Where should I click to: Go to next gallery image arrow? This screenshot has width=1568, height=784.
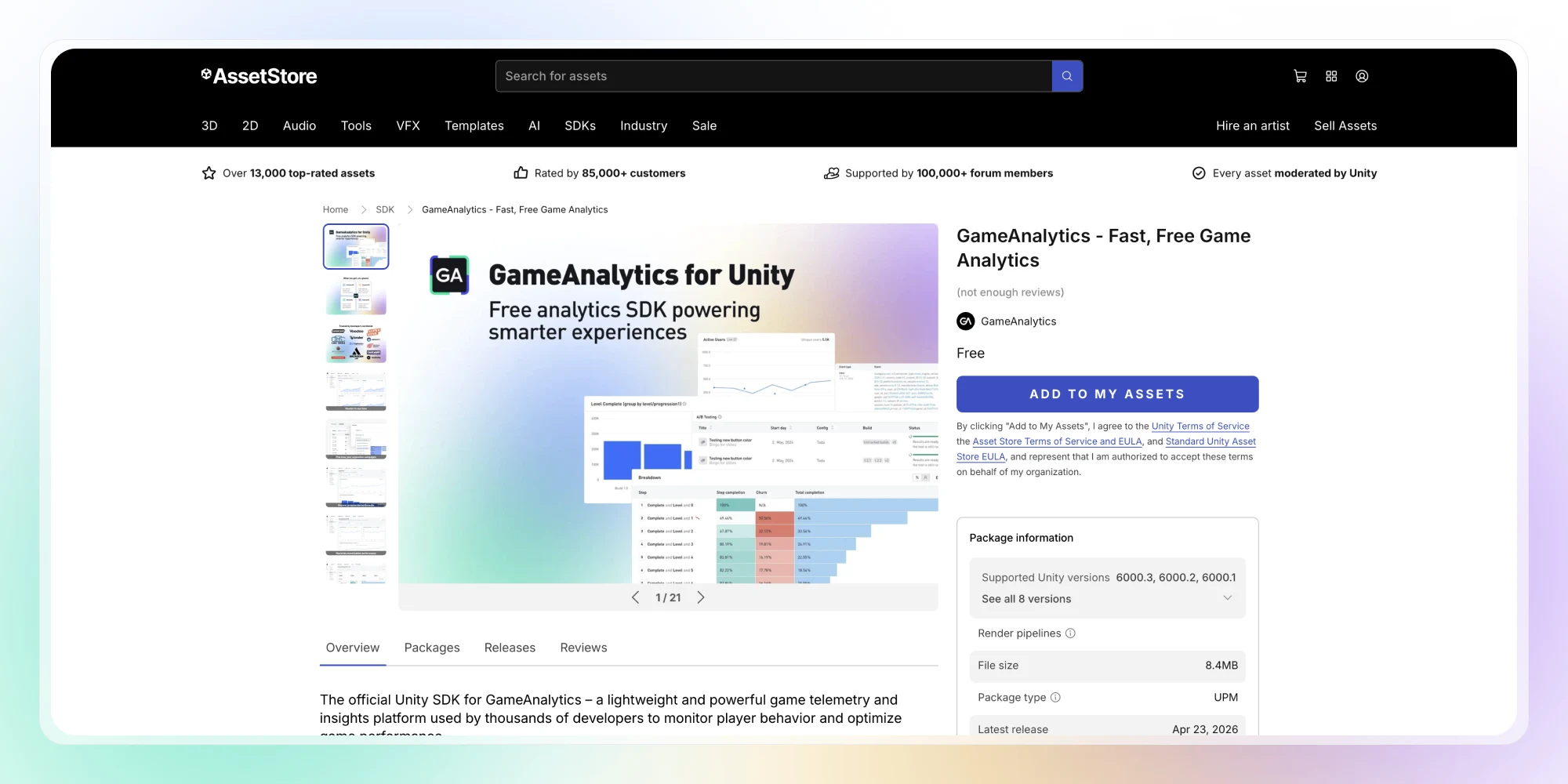(x=701, y=597)
